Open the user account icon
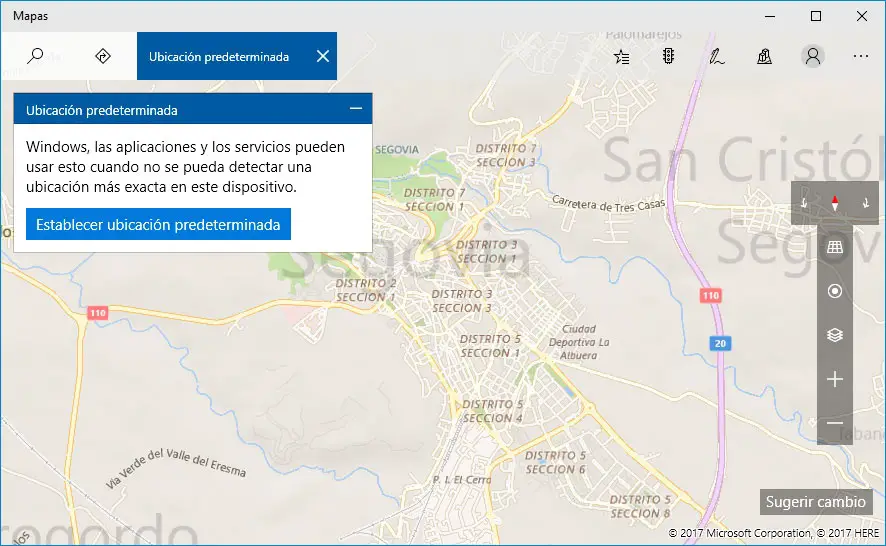The image size is (886, 546). click(813, 56)
